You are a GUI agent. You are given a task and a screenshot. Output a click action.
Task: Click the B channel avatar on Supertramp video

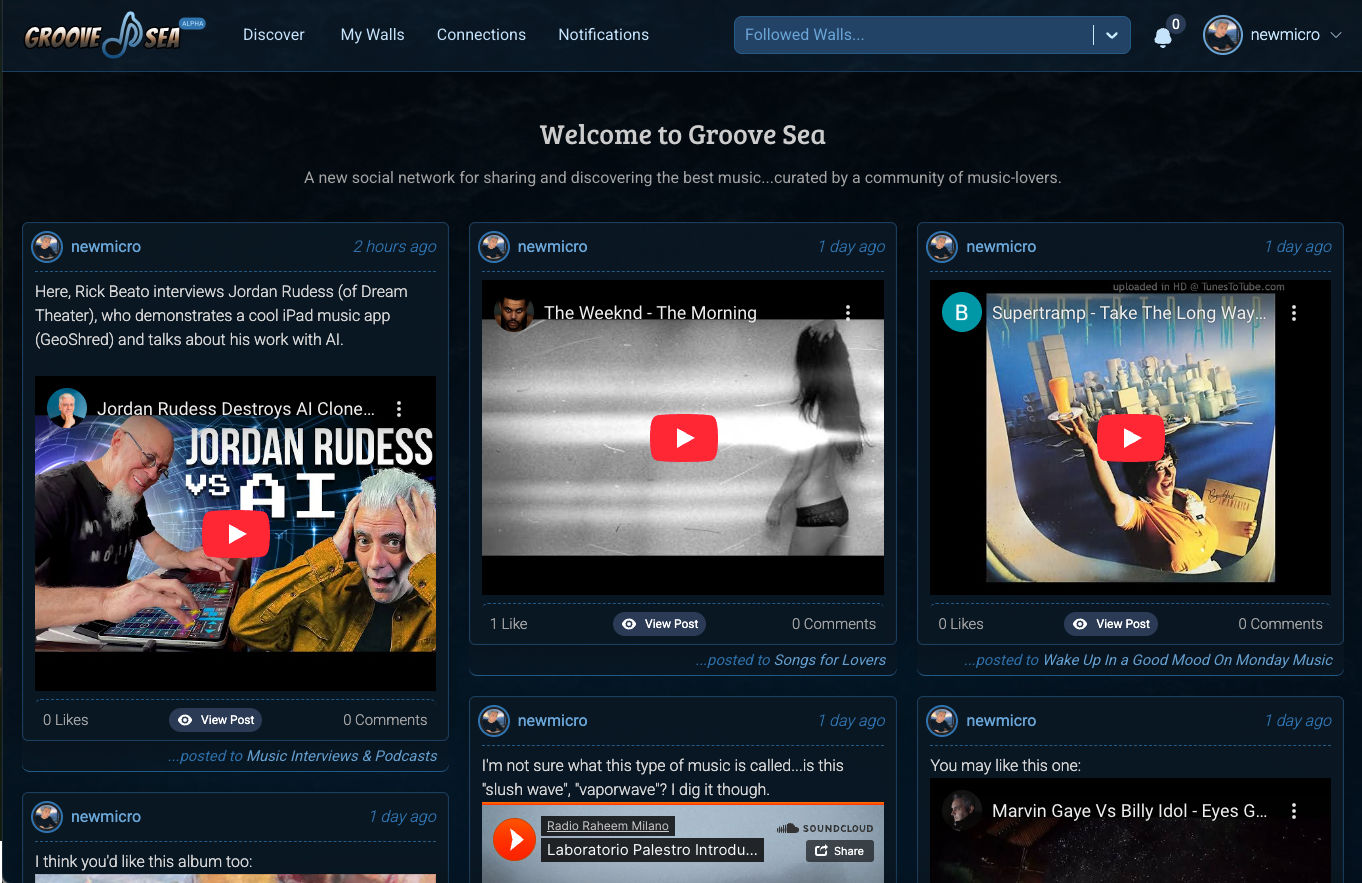961,312
